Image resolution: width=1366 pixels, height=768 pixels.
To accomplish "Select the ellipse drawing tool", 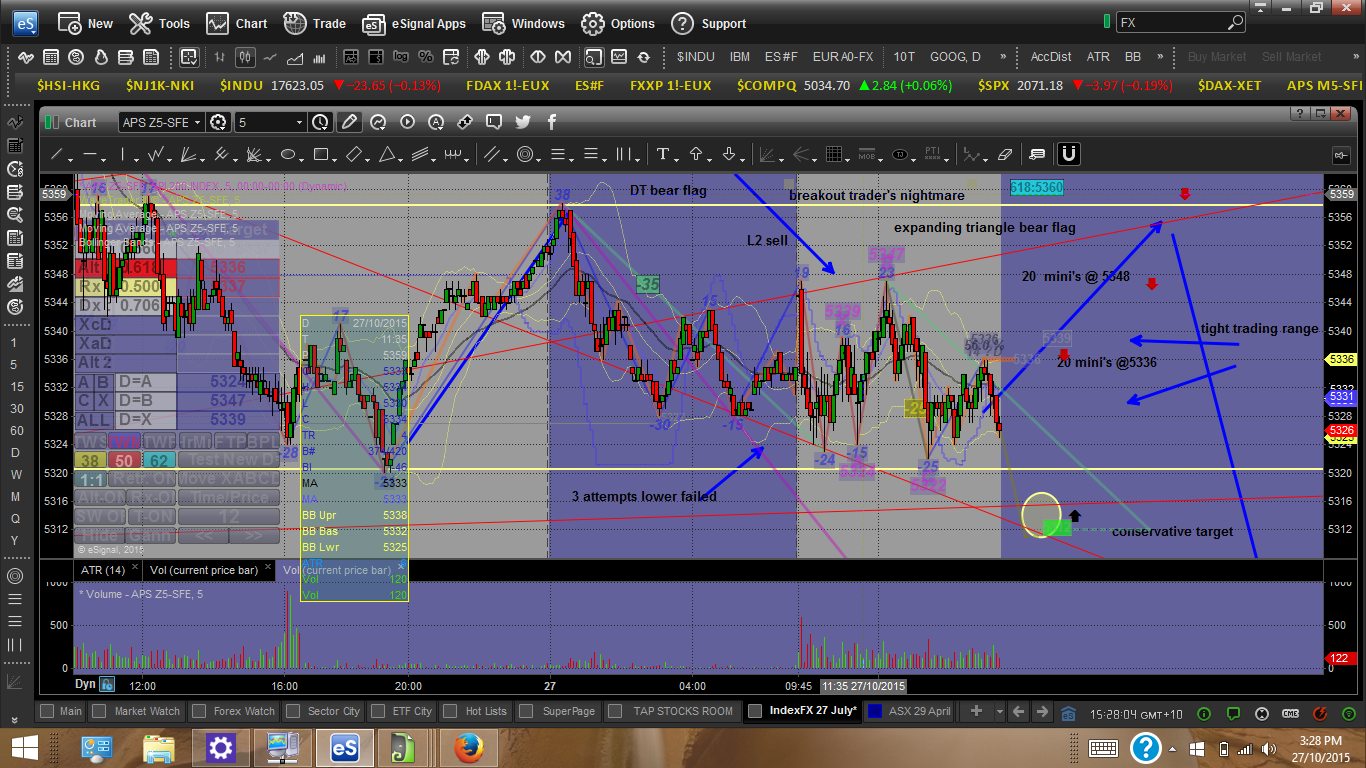I will pyautogui.click(x=289, y=155).
